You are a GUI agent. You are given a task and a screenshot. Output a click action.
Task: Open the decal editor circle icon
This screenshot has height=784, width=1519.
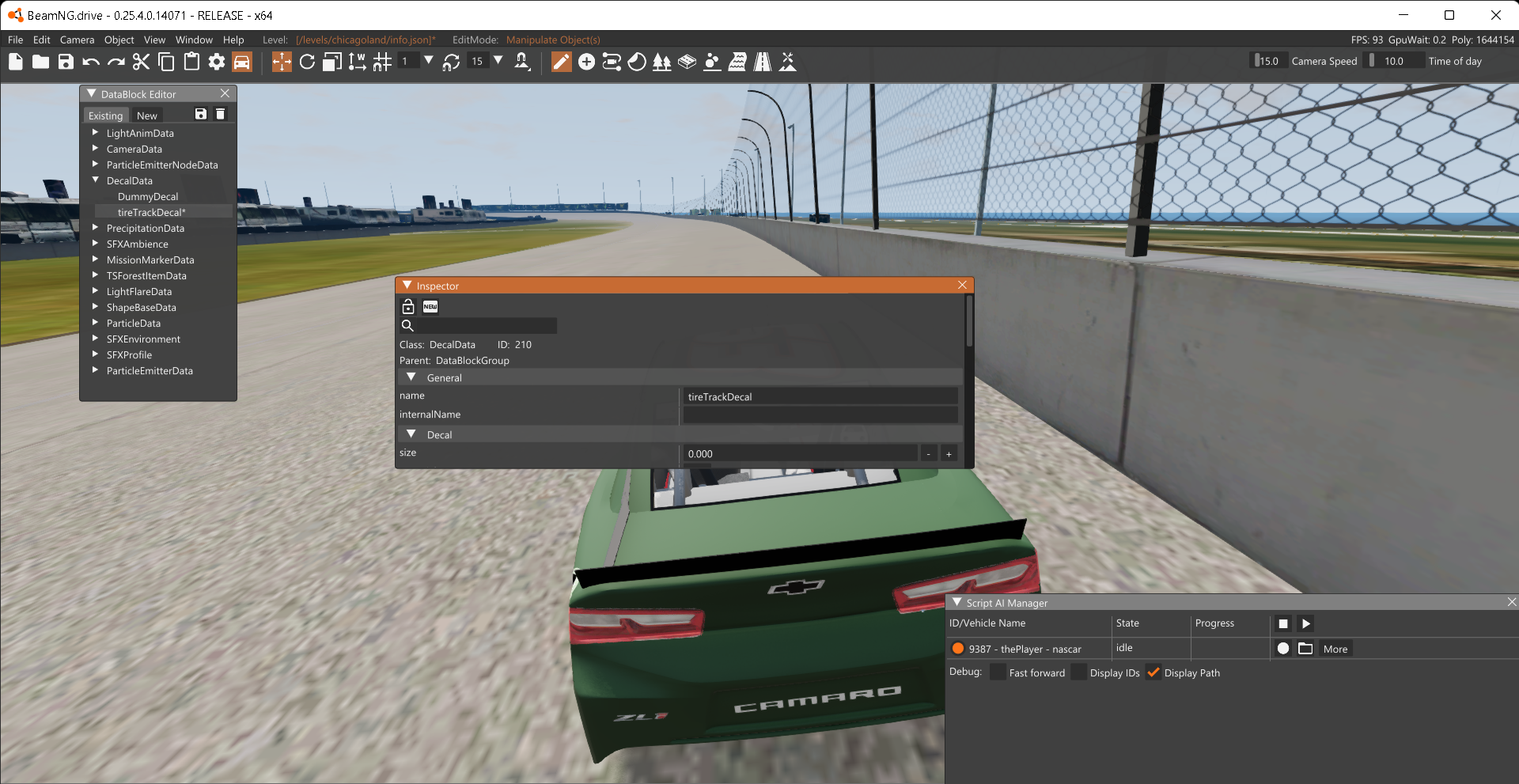(x=637, y=62)
